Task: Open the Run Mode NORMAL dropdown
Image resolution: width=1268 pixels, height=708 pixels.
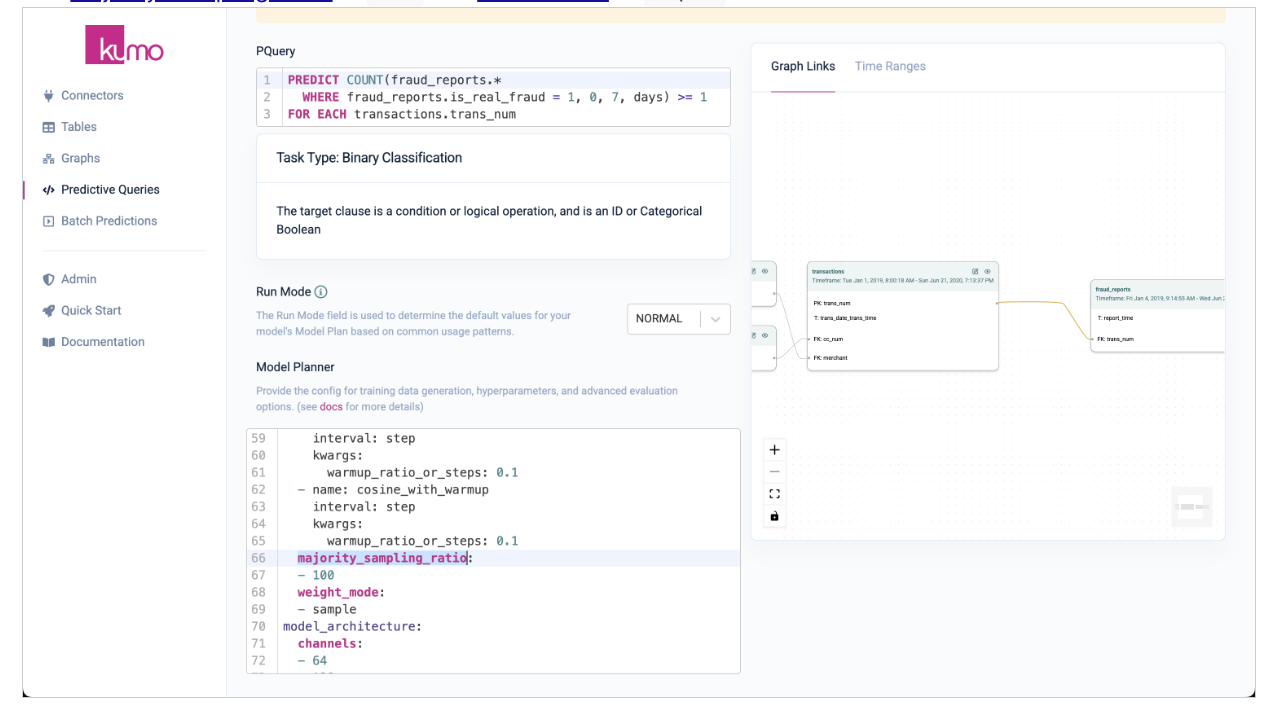Action: point(661,319)
